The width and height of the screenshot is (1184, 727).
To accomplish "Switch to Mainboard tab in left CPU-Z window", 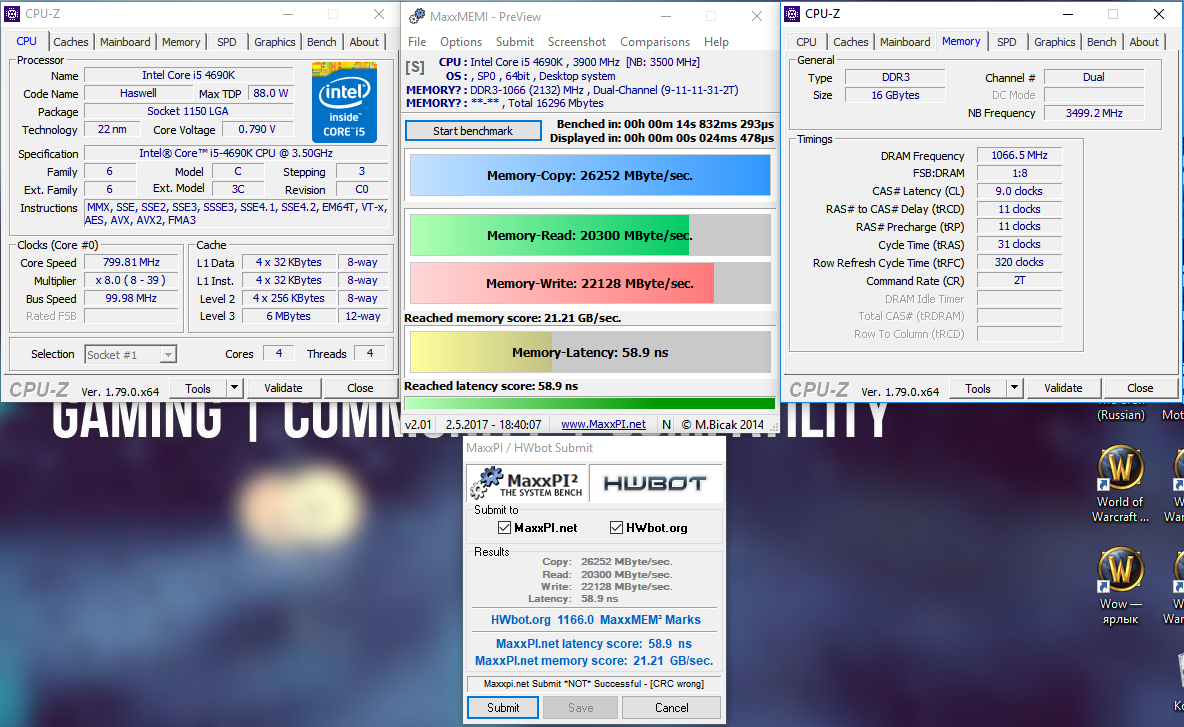I will 125,42.
